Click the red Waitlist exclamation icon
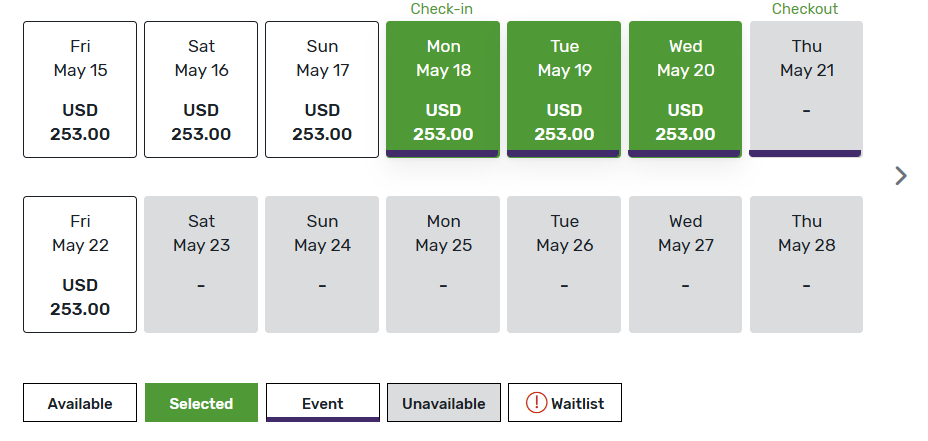The image size is (928, 441). 536,403
